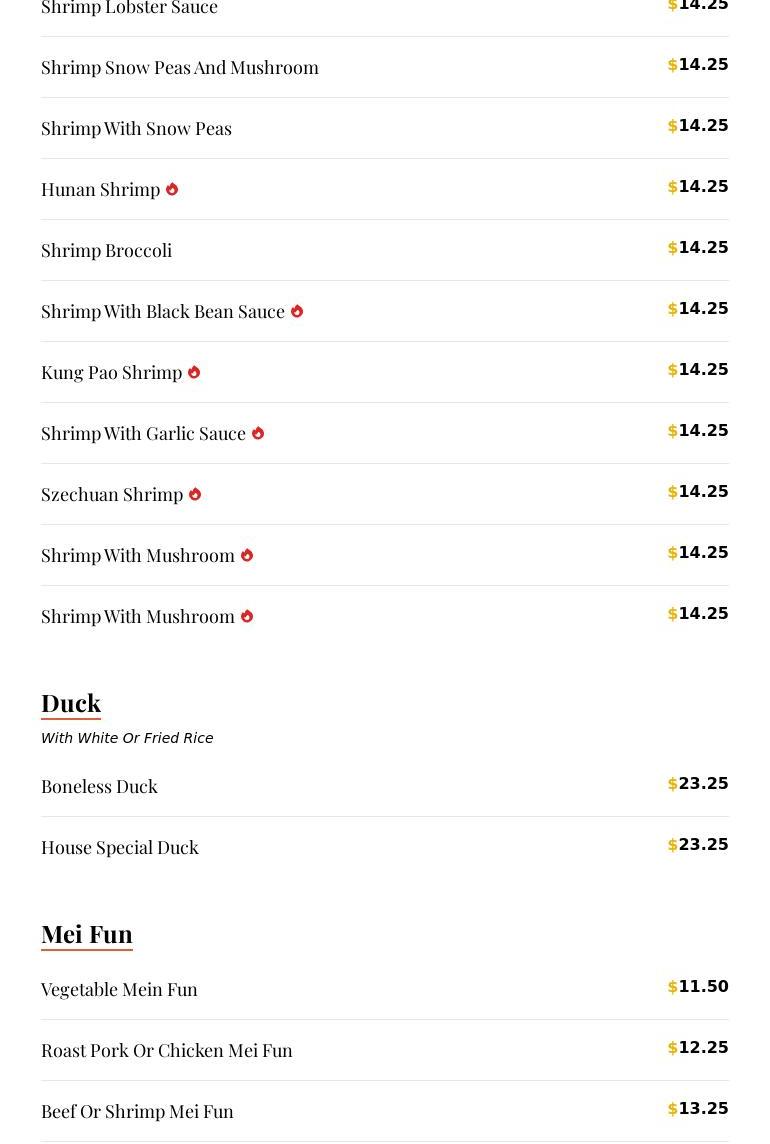Pick Beef Or Shrimp Mei Fun
The height and width of the screenshot is (1144, 770).
137,1111
